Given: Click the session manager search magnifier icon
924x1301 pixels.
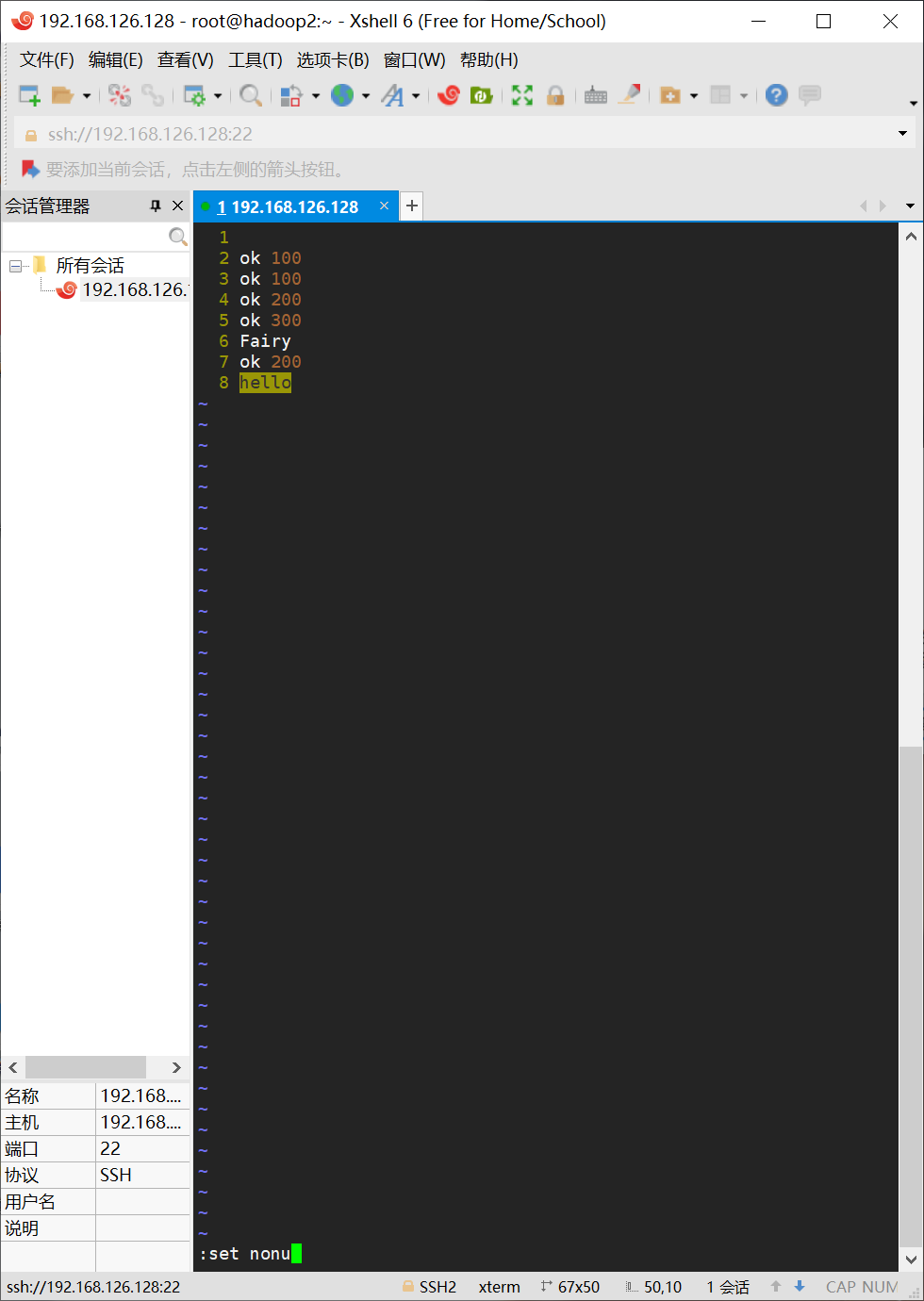Looking at the screenshot, I should 177,237.
